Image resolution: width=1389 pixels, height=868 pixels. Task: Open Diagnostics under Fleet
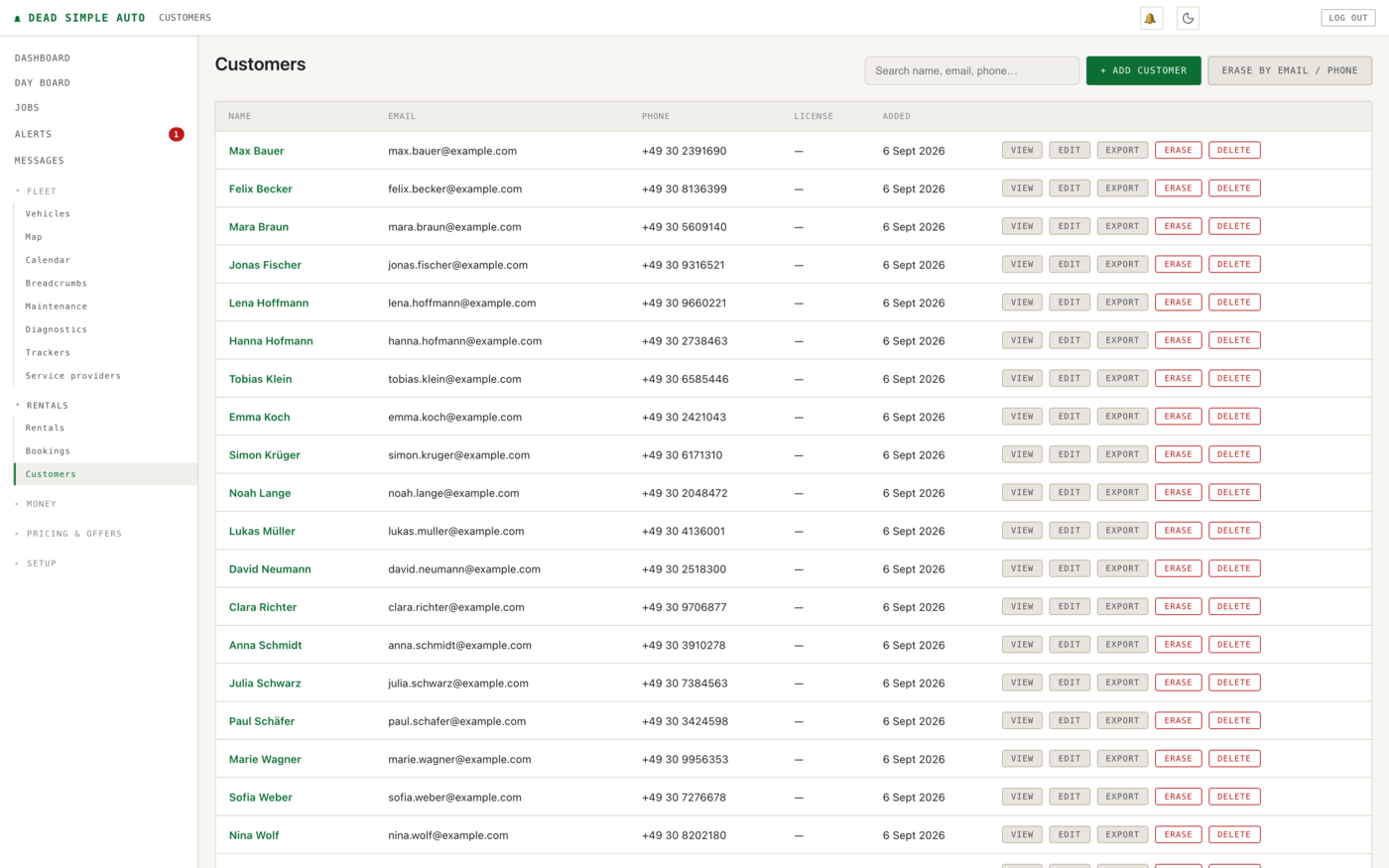coord(57,329)
